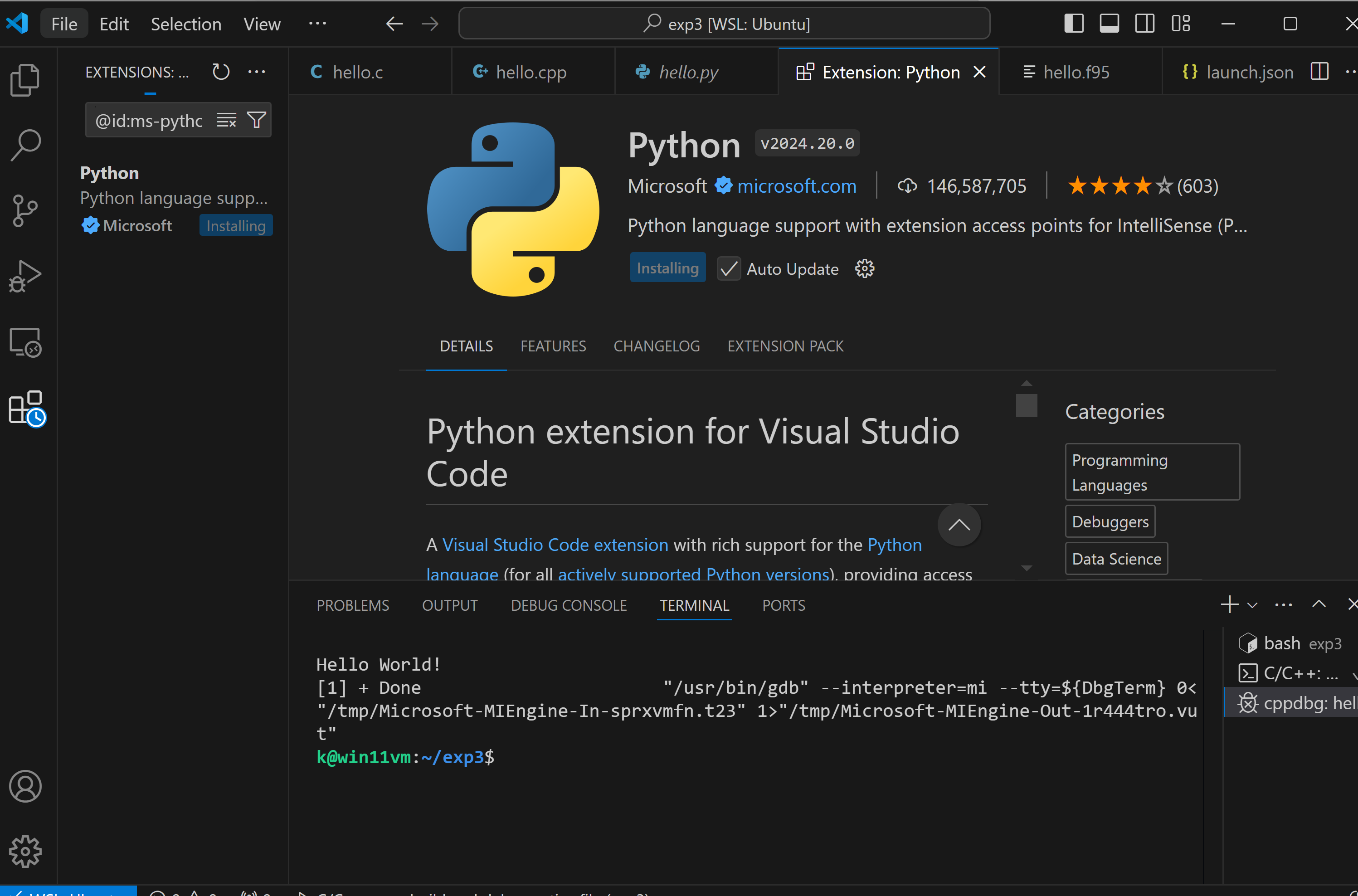Toggle the bottom panel layout button
The height and width of the screenshot is (896, 1358).
point(1109,24)
